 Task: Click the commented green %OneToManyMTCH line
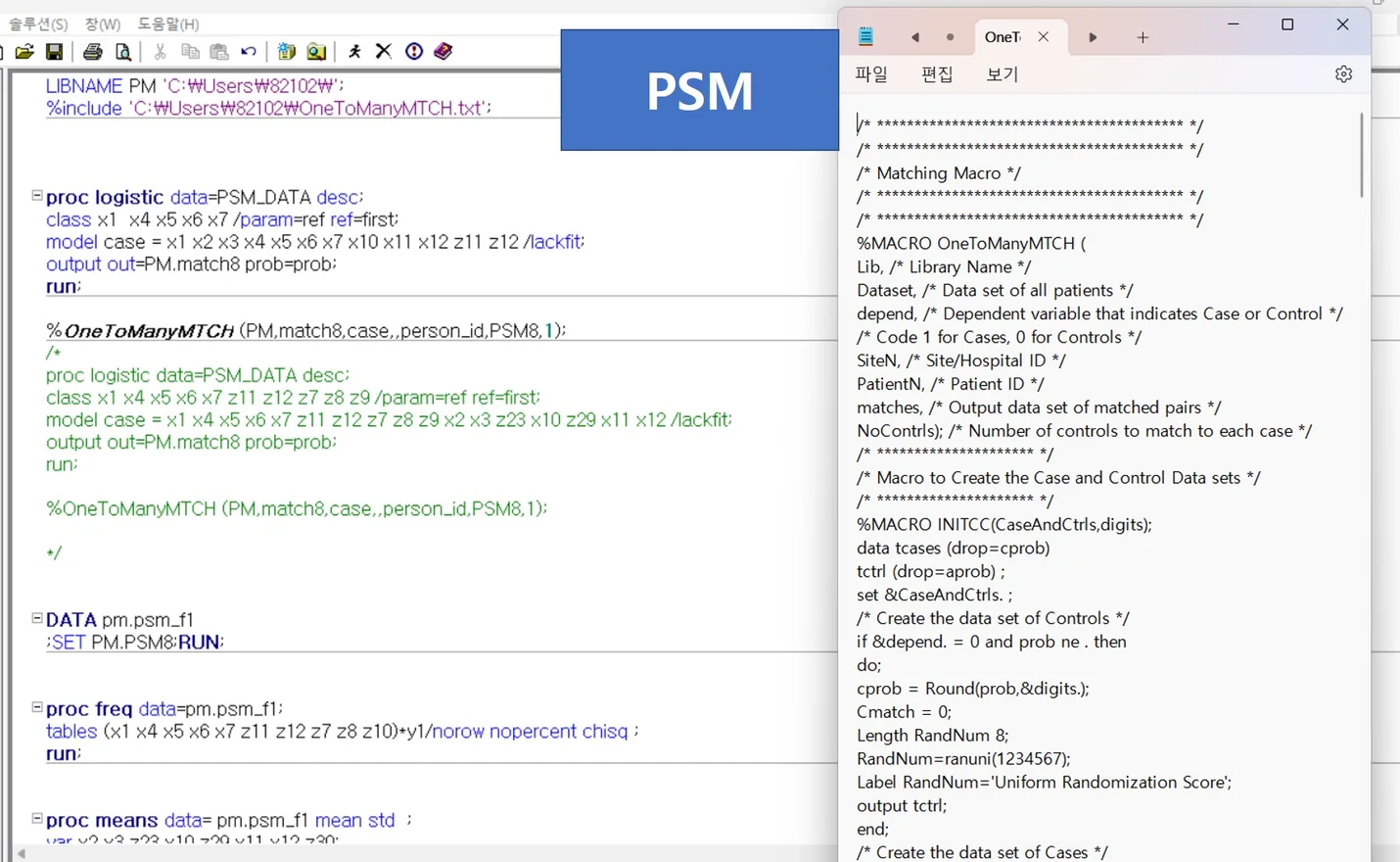click(x=297, y=509)
